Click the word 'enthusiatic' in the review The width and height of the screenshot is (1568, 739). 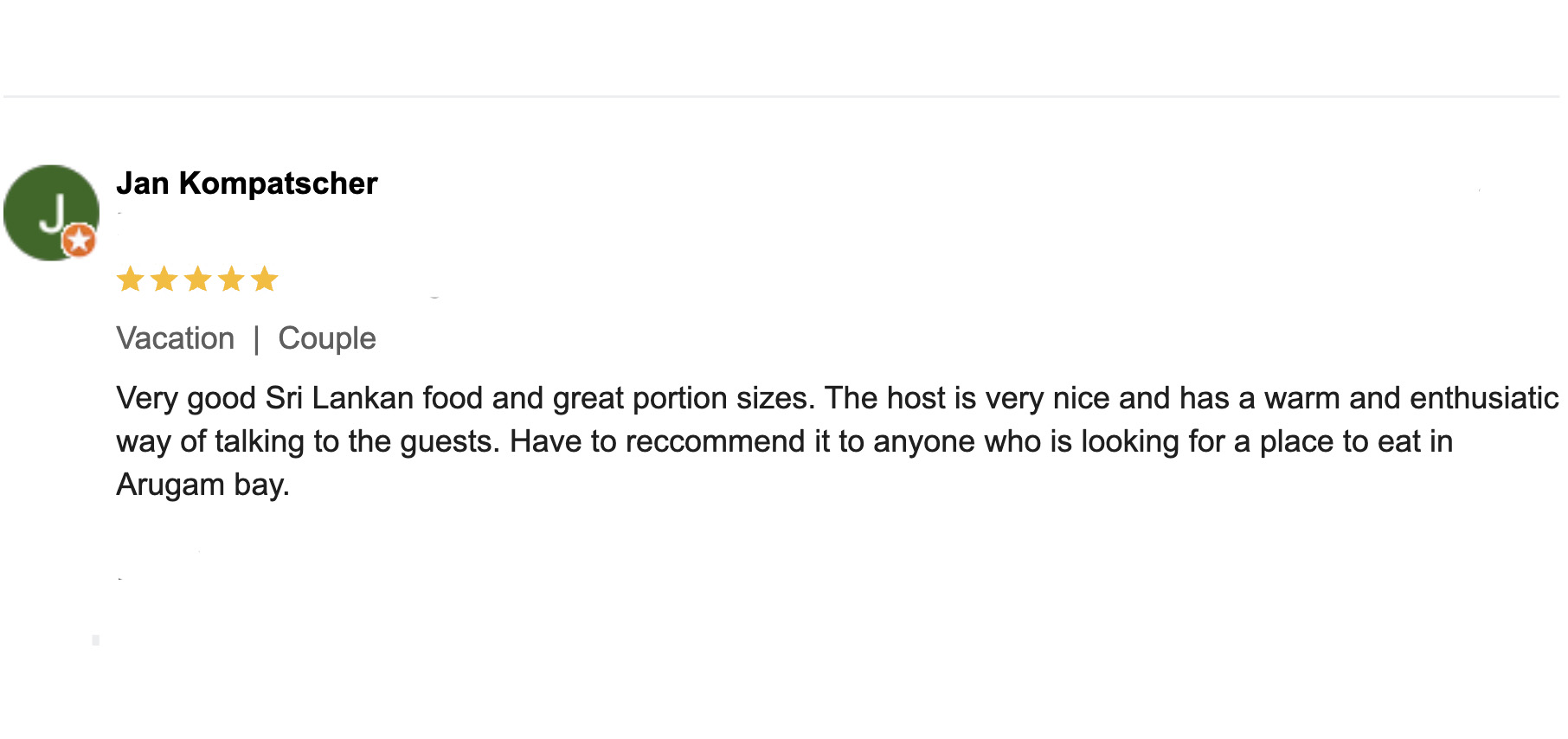coord(1484,398)
